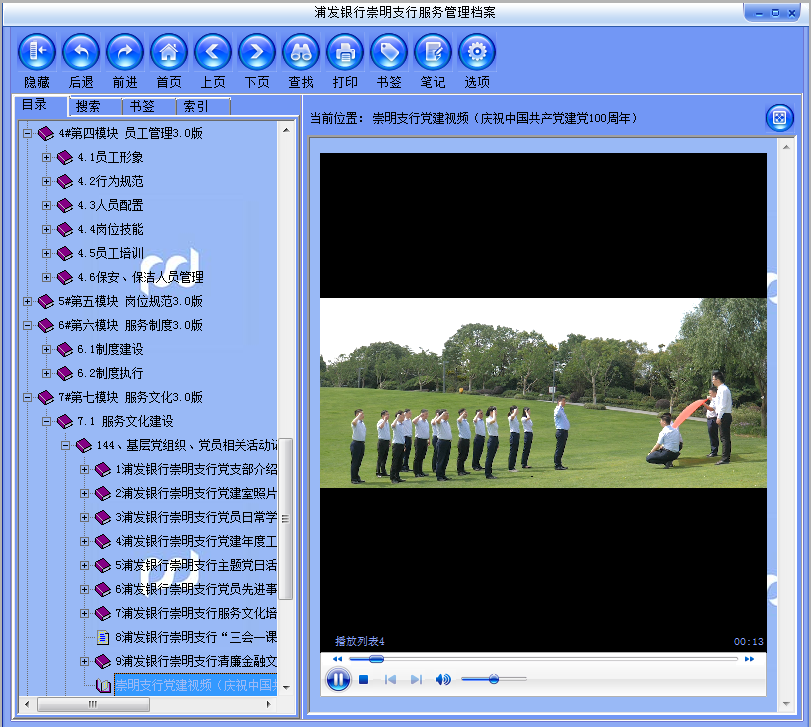Go to next page with 下页 icon
This screenshot has width=811, height=727.
point(257,52)
